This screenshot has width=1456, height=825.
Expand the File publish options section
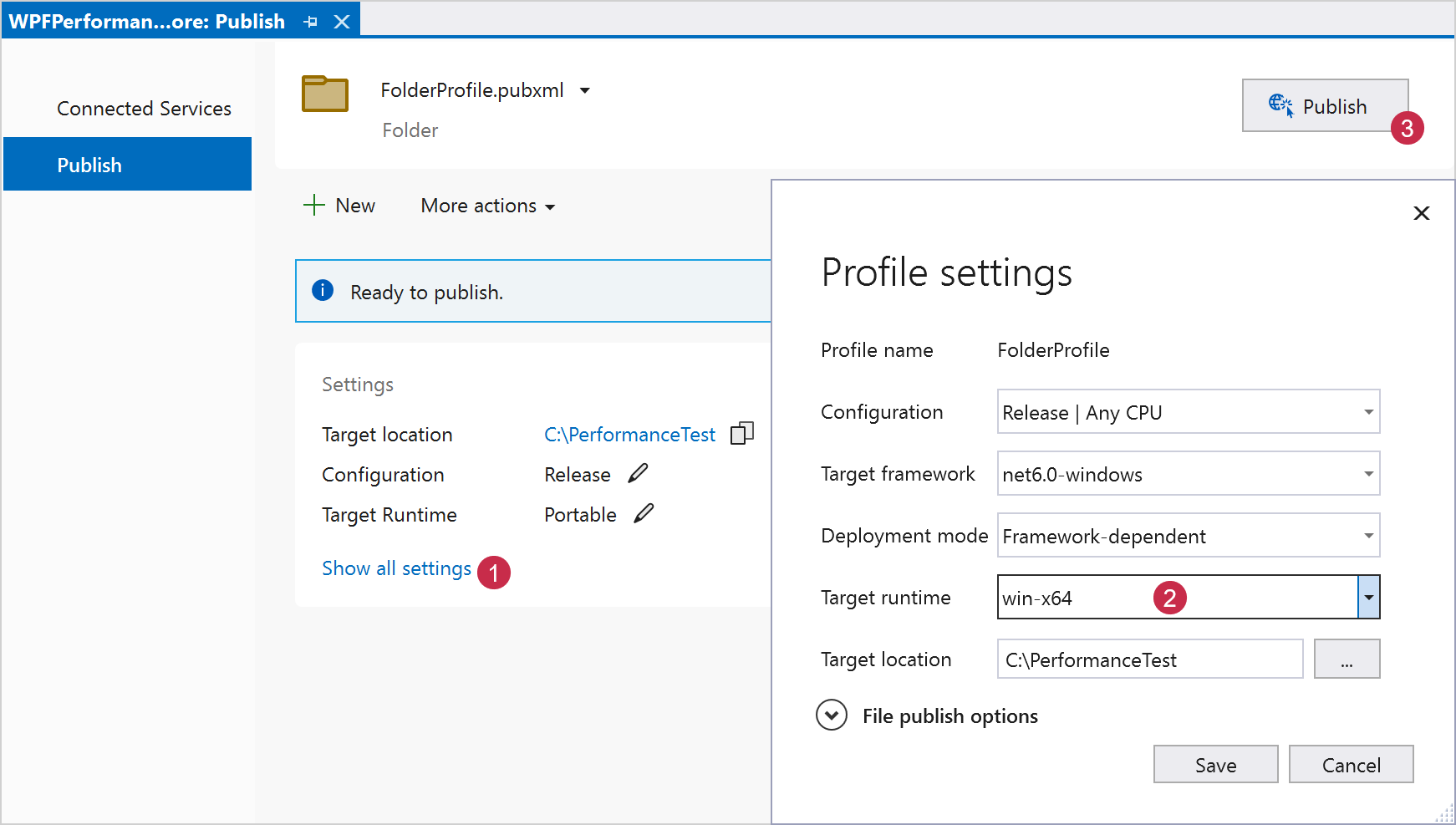point(832,716)
